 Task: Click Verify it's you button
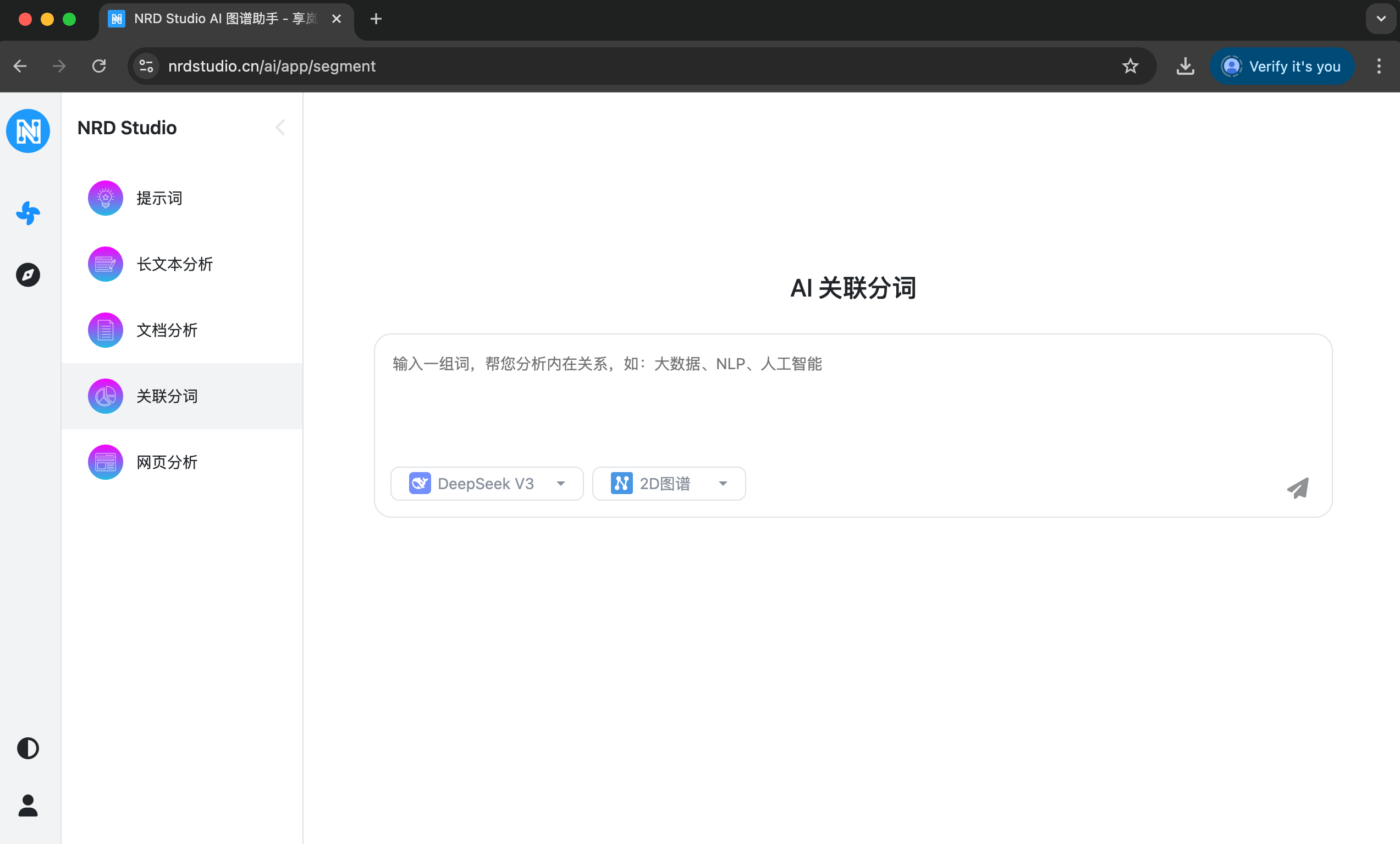pyautogui.click(x=1282, y=66)
